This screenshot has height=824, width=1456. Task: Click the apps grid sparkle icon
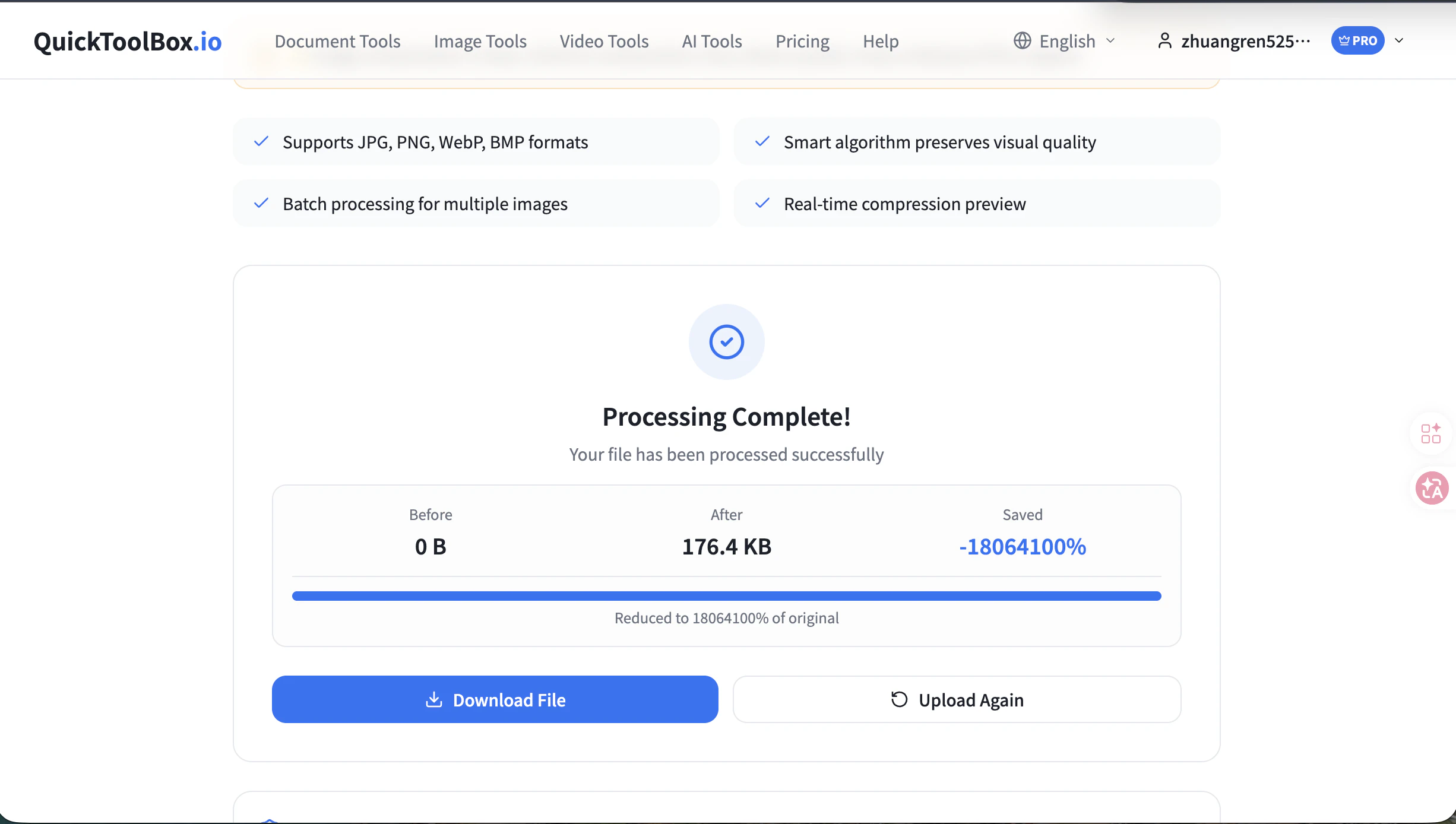click(1430, 433)
